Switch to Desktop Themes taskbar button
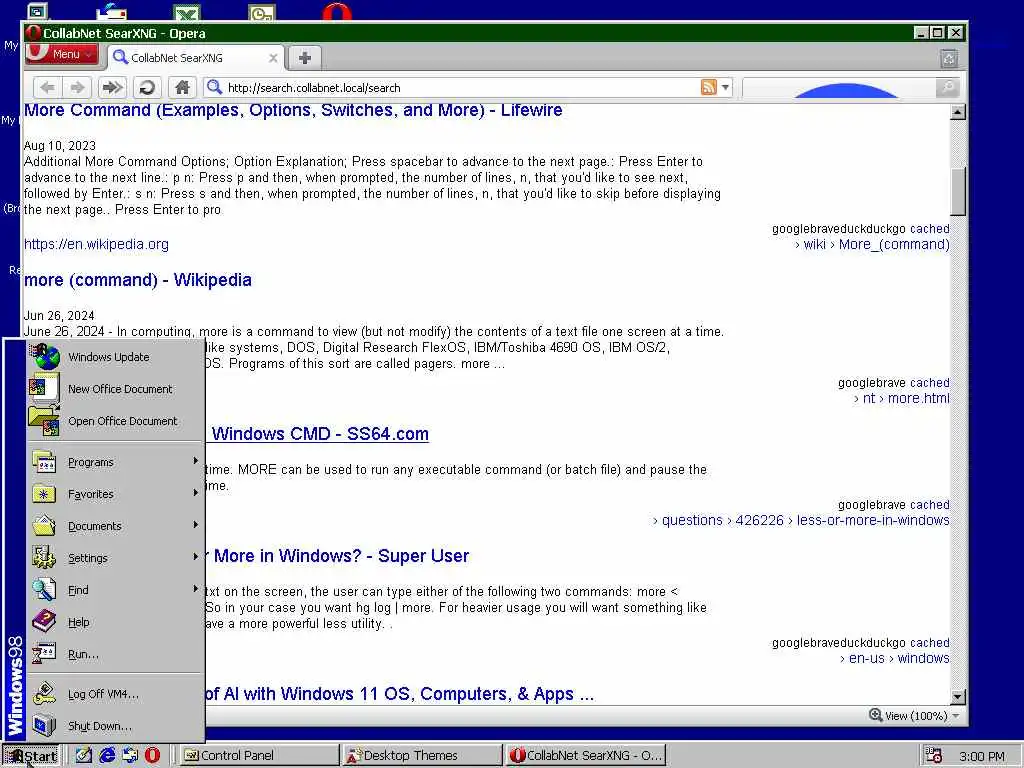 (x=422, y=756)
